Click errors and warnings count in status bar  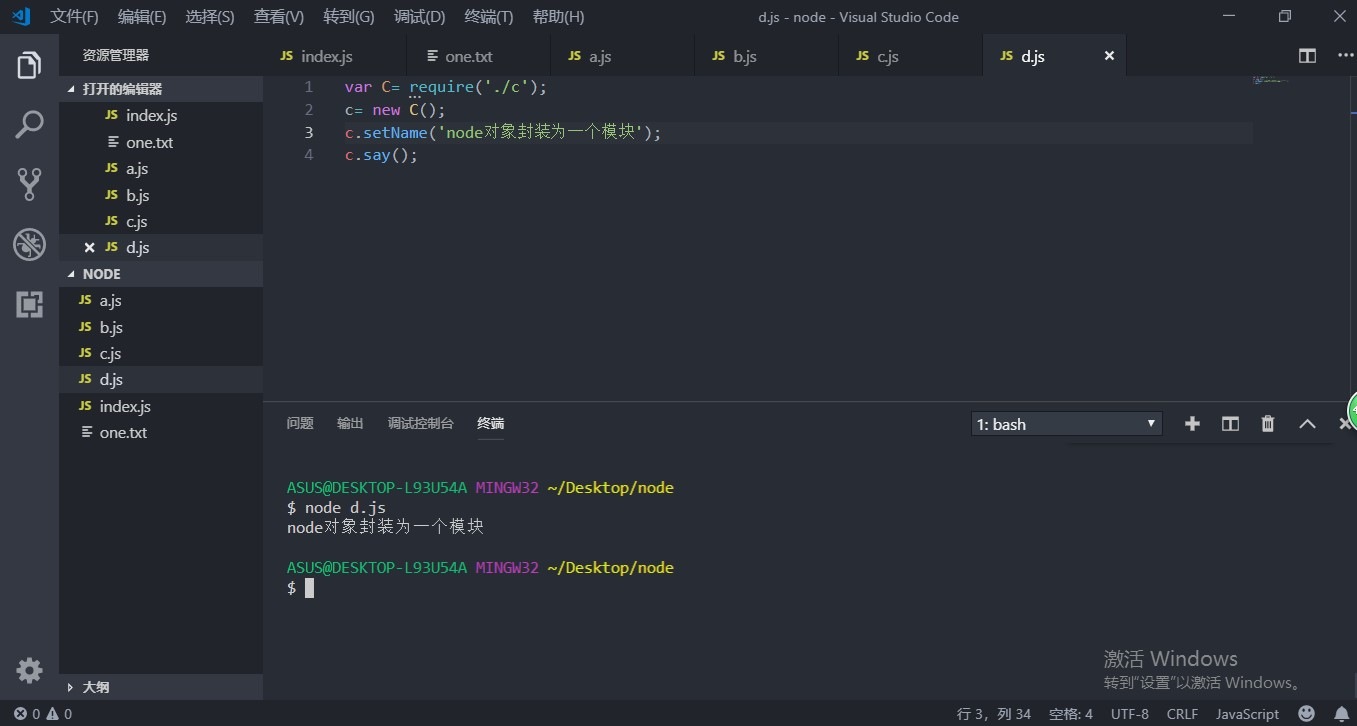[43, 714]
